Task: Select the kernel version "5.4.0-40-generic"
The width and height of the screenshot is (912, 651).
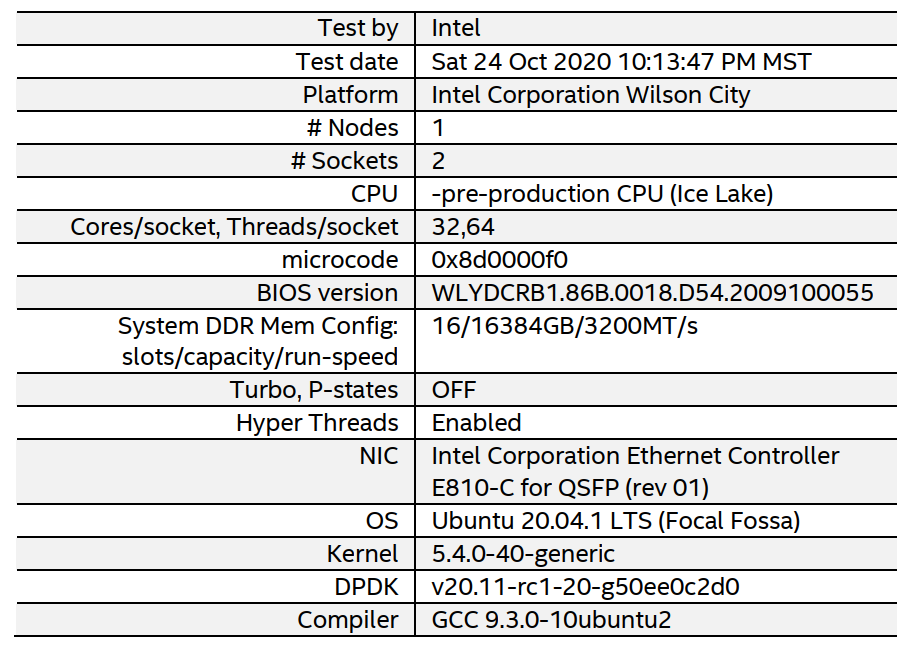Action: (x=523, y=554)
